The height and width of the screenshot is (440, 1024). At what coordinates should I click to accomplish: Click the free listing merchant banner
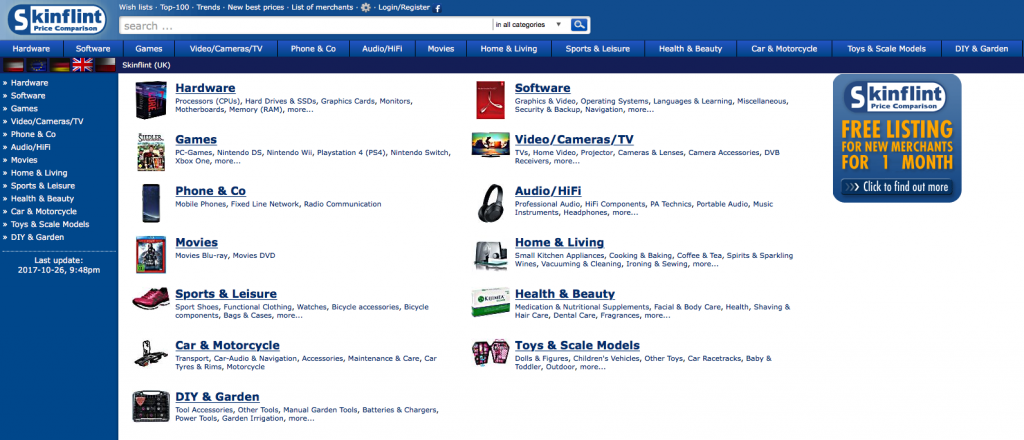(897, 138)
